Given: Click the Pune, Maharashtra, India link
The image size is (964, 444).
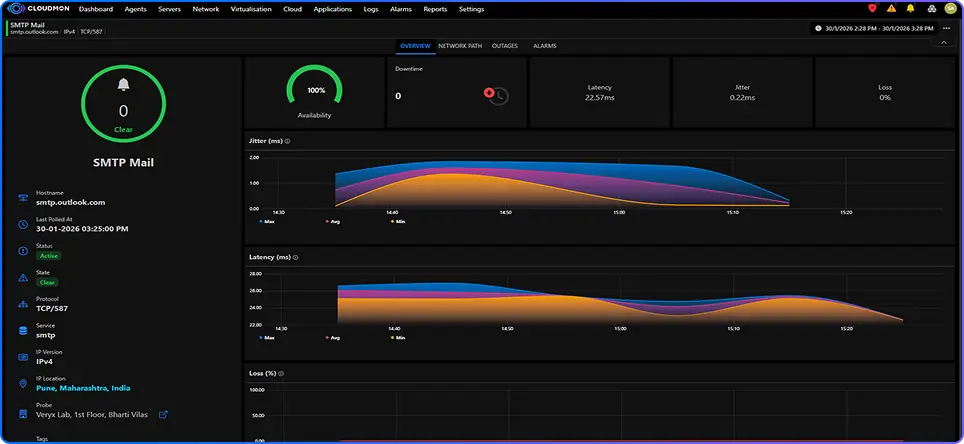Looking at the screenshot, I should pos(83,388).
